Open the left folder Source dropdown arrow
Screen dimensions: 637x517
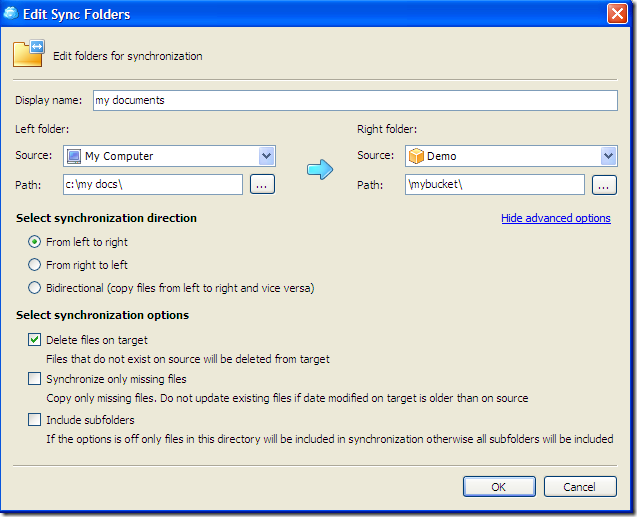266,156
